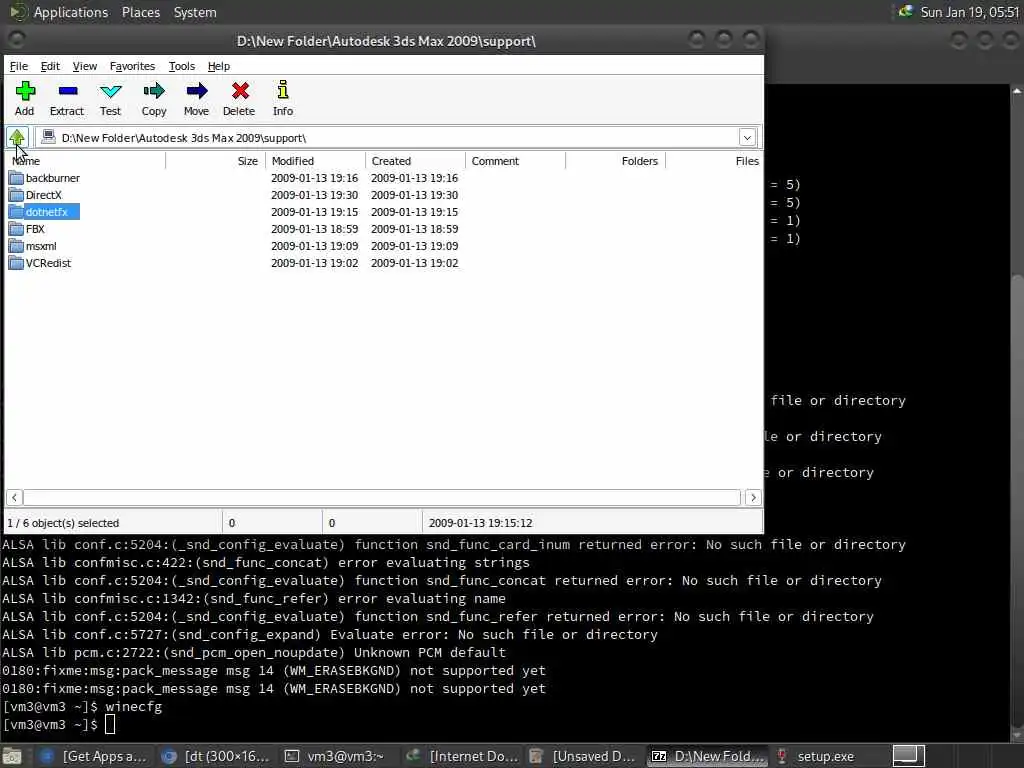Image resolution: width=1024 pixels, height=768 pixels.
Task: Switch to the D:\New Fold… 7-Zip taskbar item
Action: pos(707,756)
